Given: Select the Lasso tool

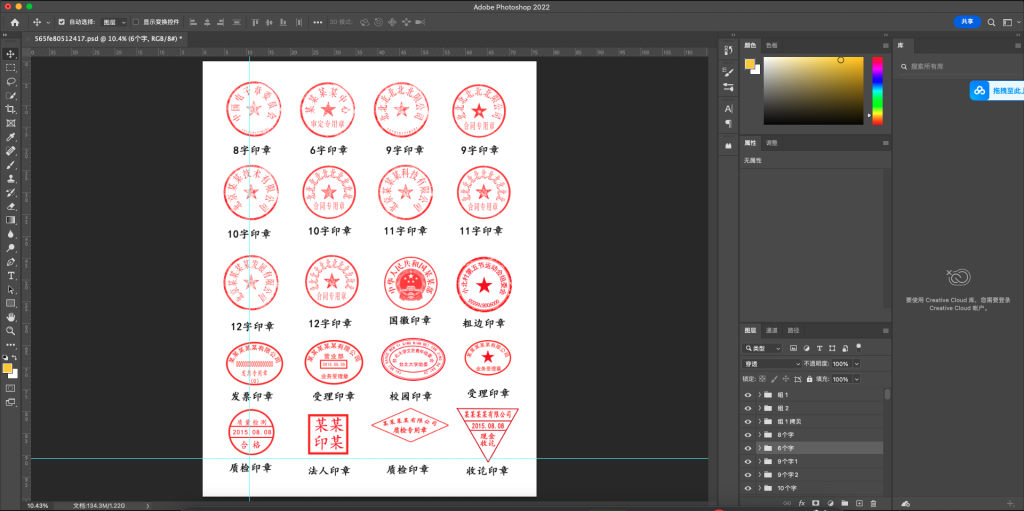Looking at the screenshot, I should (10, 82).
